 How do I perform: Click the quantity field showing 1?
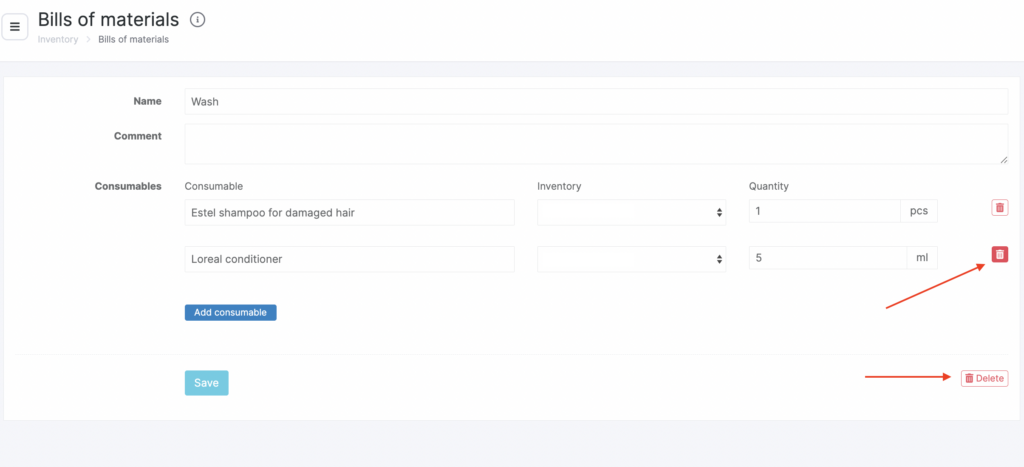(x=824, y=212)
